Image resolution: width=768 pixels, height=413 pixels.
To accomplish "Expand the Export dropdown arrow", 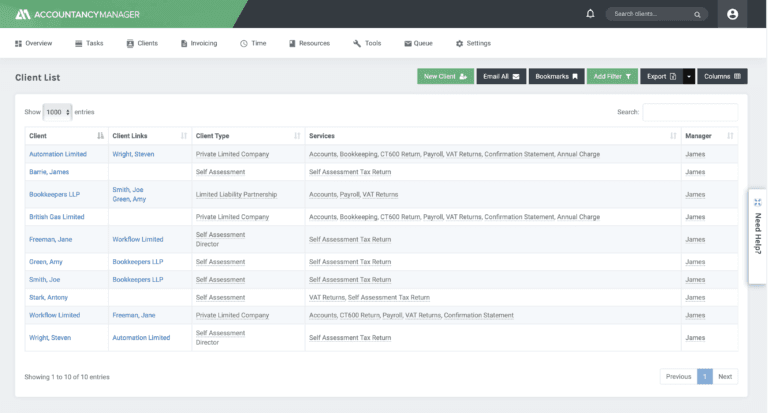I will [689, 76].
